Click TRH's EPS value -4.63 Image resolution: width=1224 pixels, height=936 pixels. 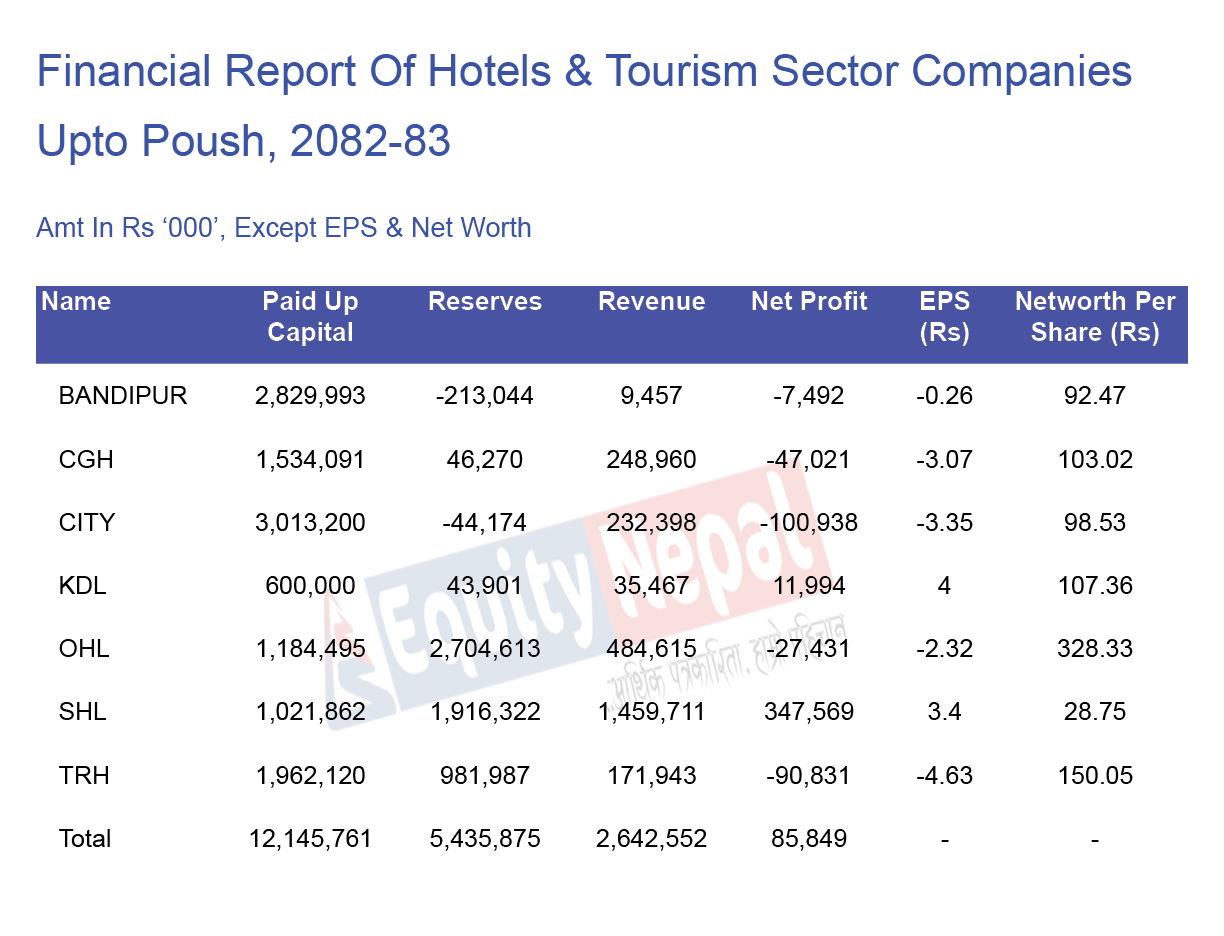point(944,776)
